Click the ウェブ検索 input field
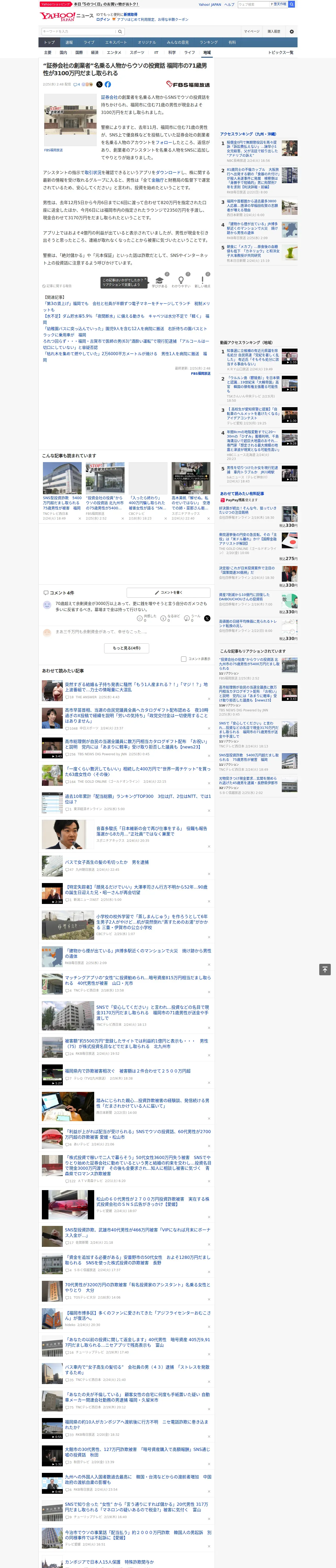This screenshot has height=1568, width=336. [254, 4]
